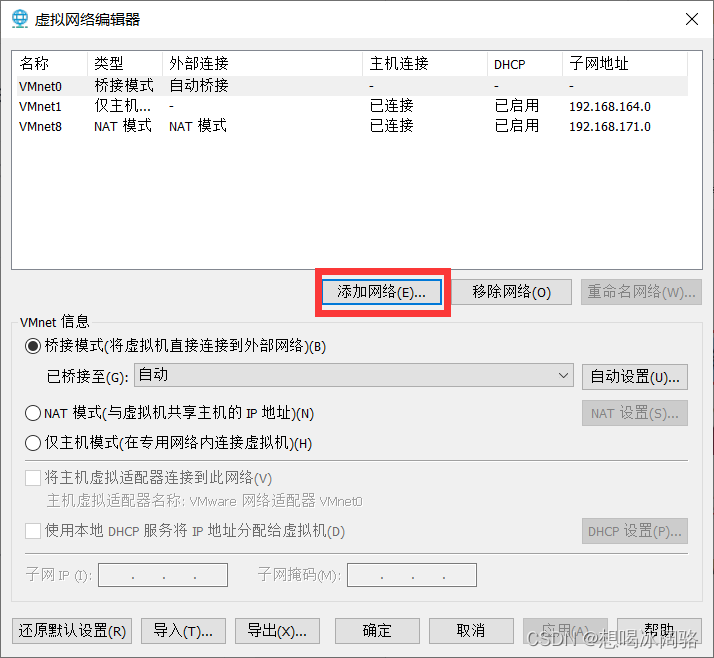Click into the 子网 IP input field

tap(163, 575)
